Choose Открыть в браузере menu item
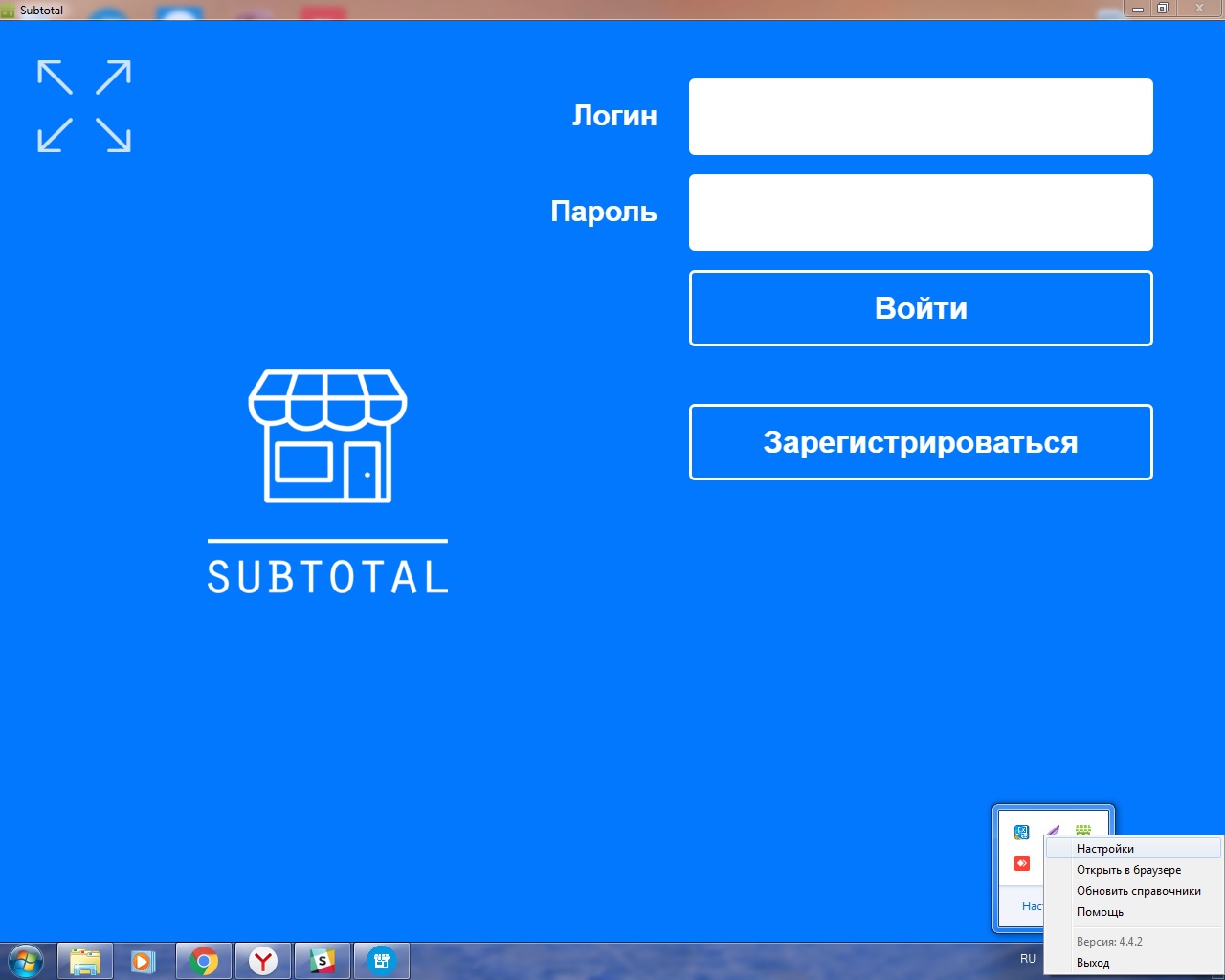 click(1128, 870)
